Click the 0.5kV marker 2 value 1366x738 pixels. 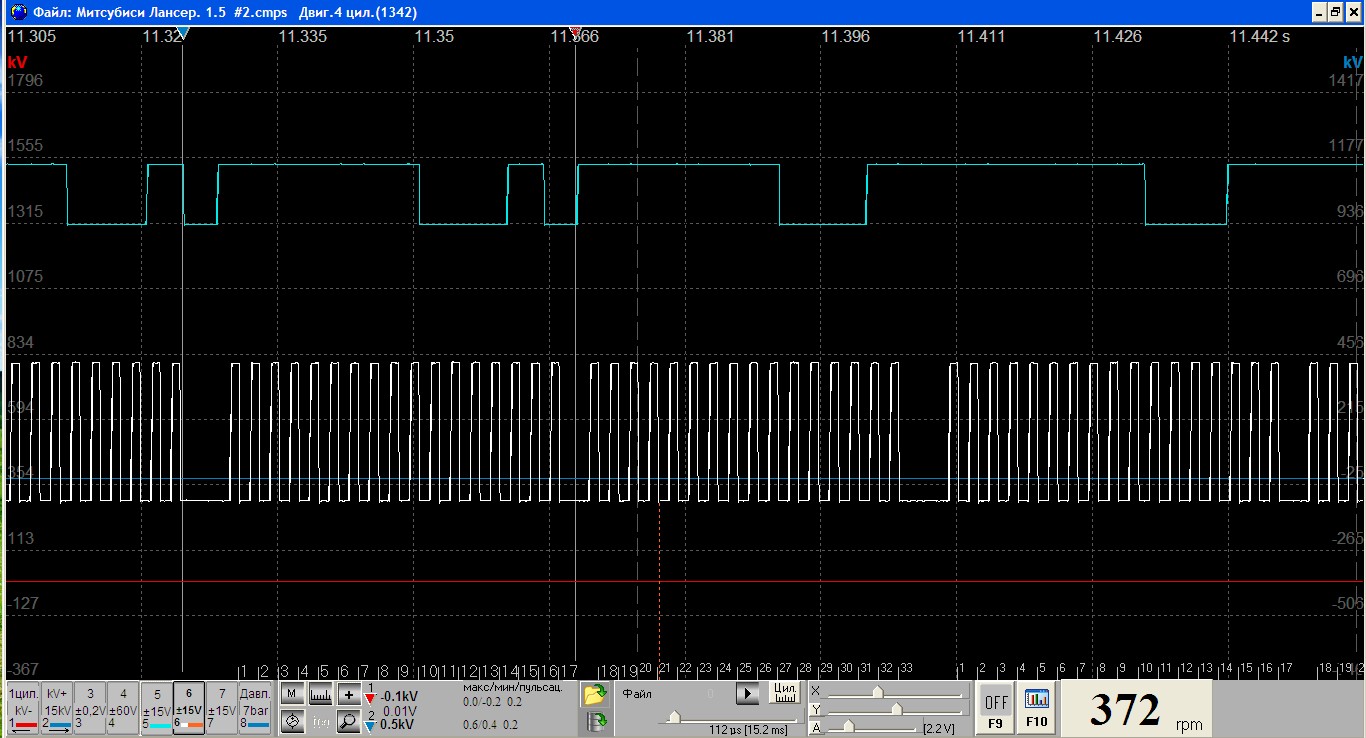click(x=398, y=725)
